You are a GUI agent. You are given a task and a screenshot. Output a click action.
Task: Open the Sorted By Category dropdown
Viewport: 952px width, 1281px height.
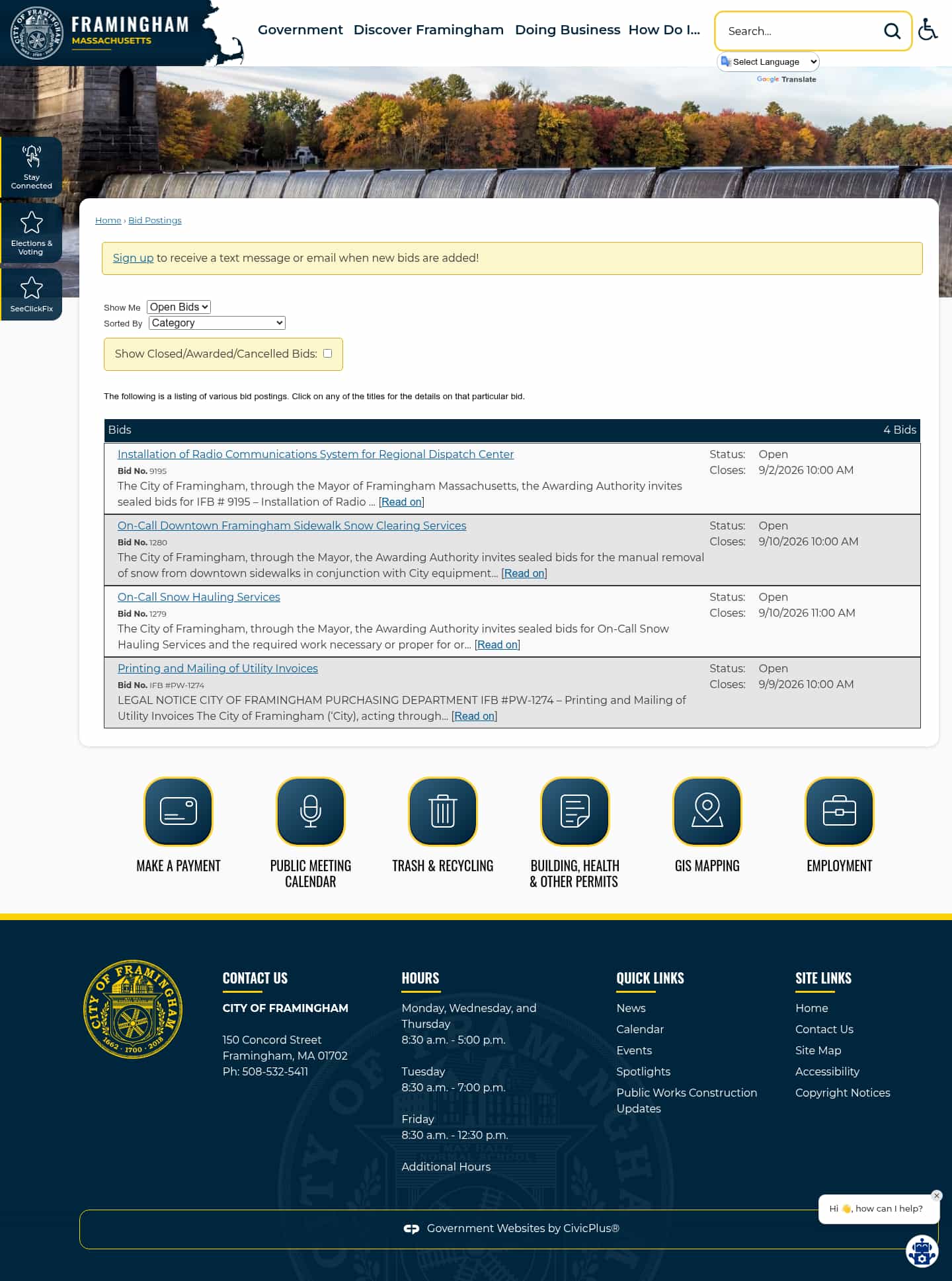217,323
